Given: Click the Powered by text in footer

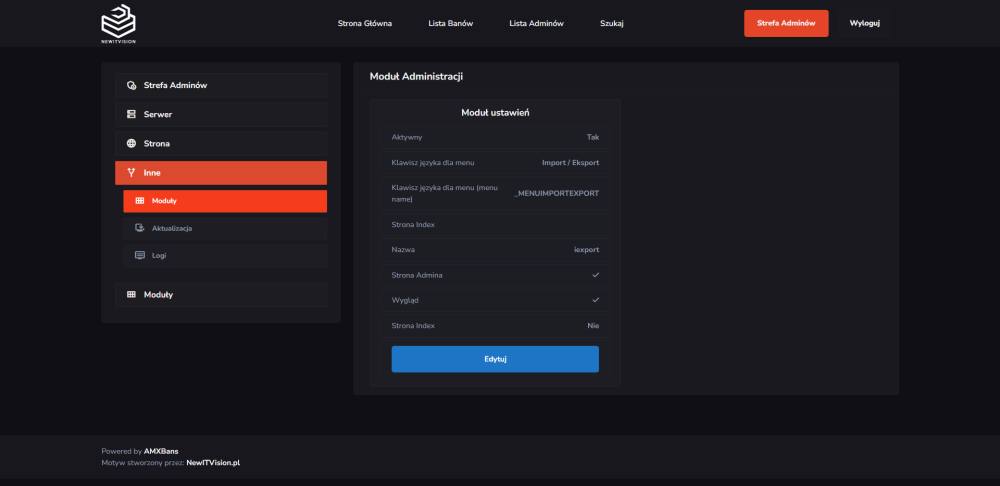Looking at the screenshot, I should pos(122,451).
